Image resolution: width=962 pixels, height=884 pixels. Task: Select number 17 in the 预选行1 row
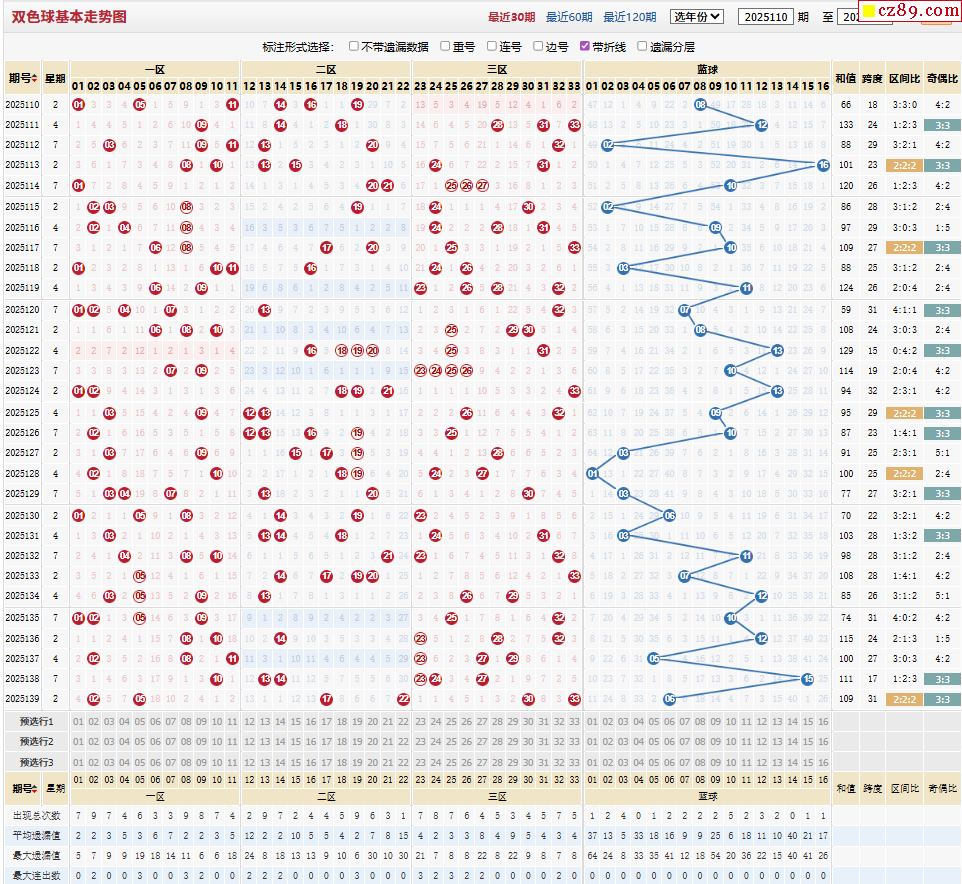326,721
